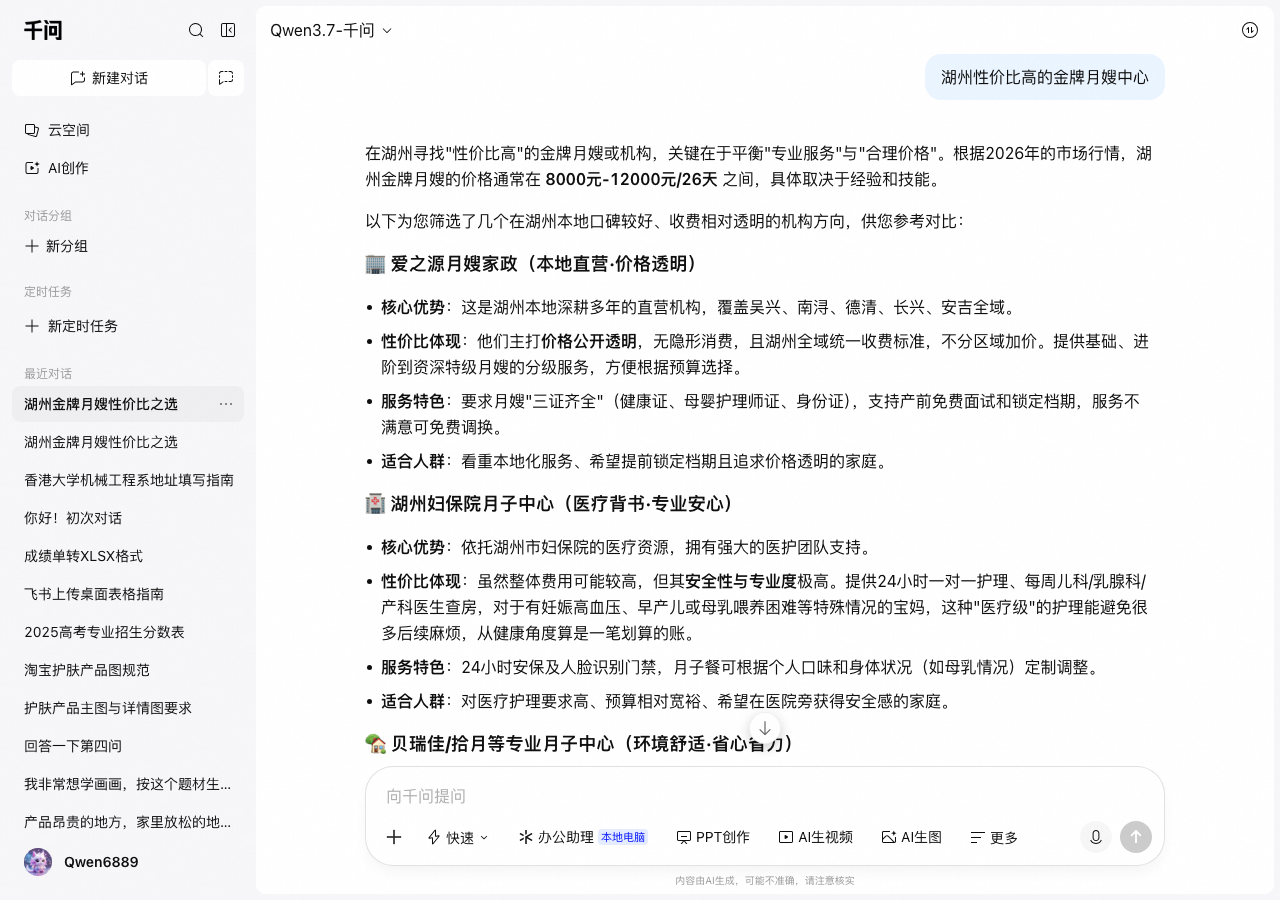This screenshot has width=1280, height=900.
Task: Open conversation 成绩单转XLSX格式
Action: [x=128, y=556]
